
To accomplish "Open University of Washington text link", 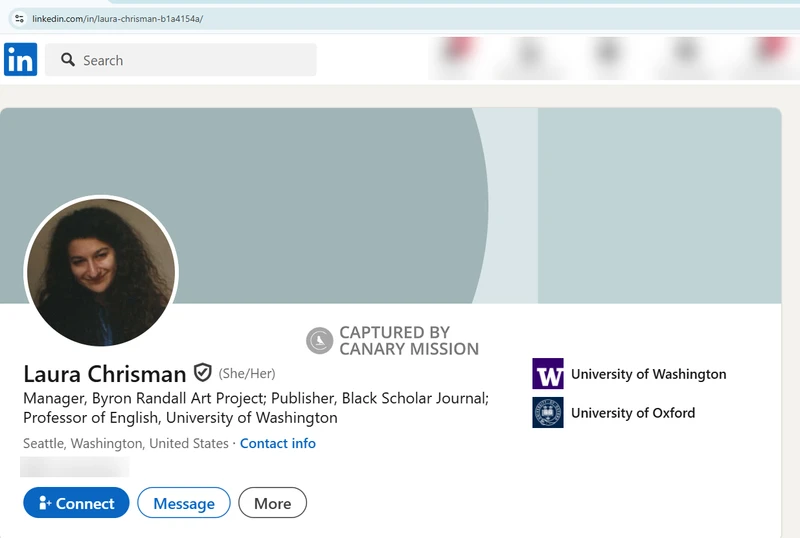I will [648, 374].
